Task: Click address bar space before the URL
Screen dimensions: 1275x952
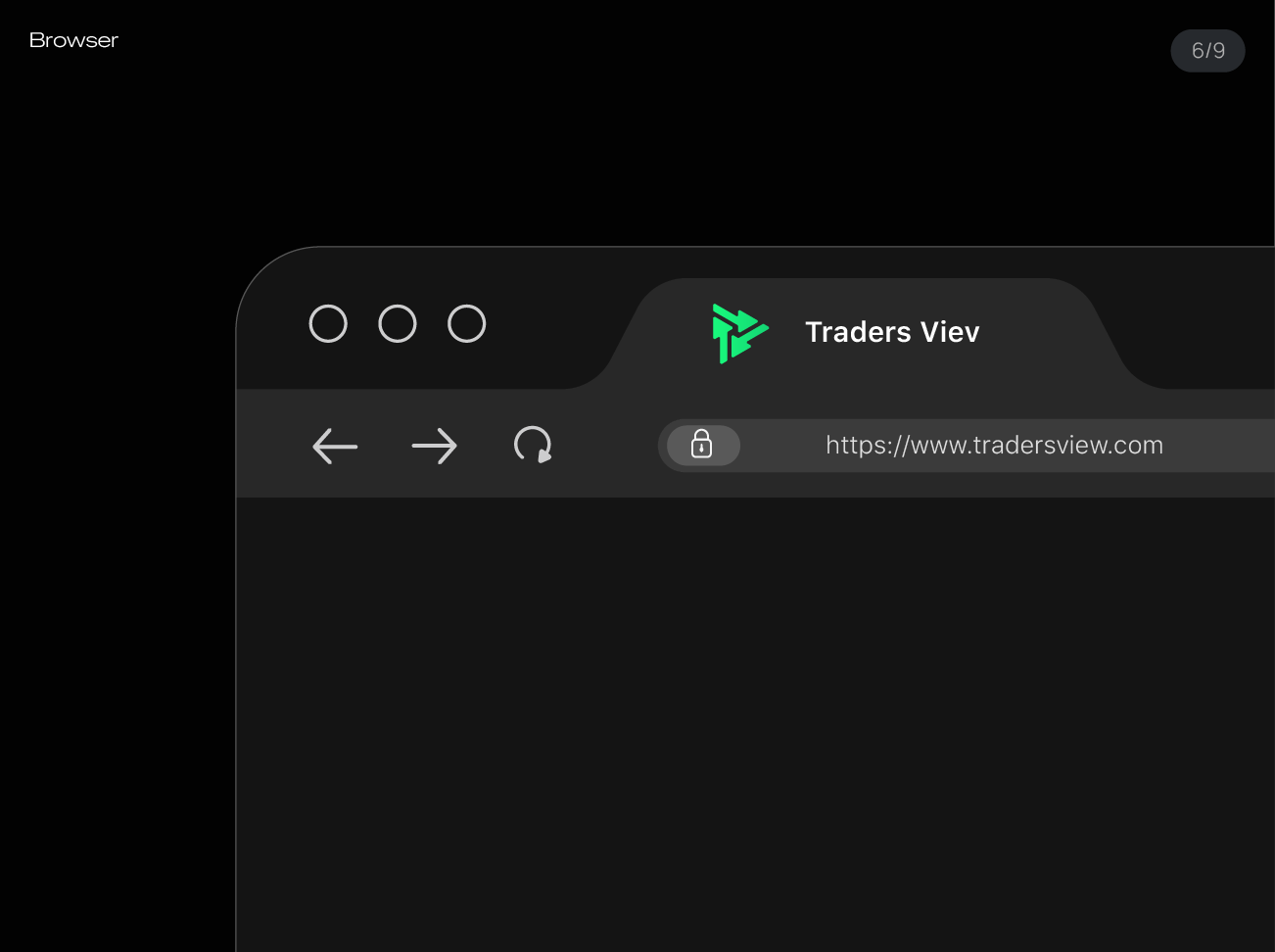Action: point(781,446)
